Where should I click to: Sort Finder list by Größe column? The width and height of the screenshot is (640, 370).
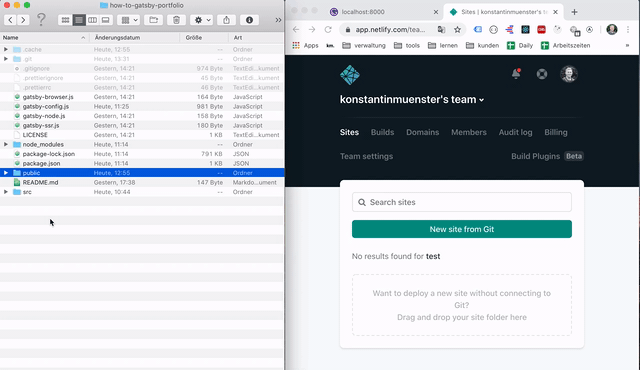pyautogui.click(x=204, y=38)
